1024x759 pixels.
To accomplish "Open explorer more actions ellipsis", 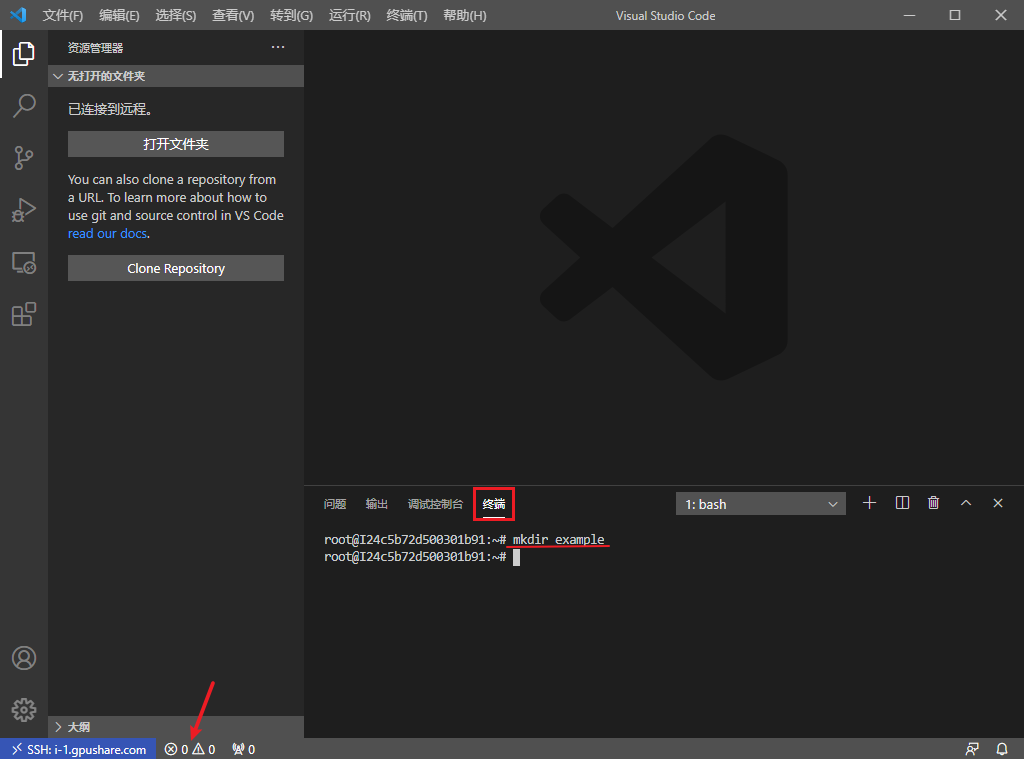I will [x=278, y=47].
